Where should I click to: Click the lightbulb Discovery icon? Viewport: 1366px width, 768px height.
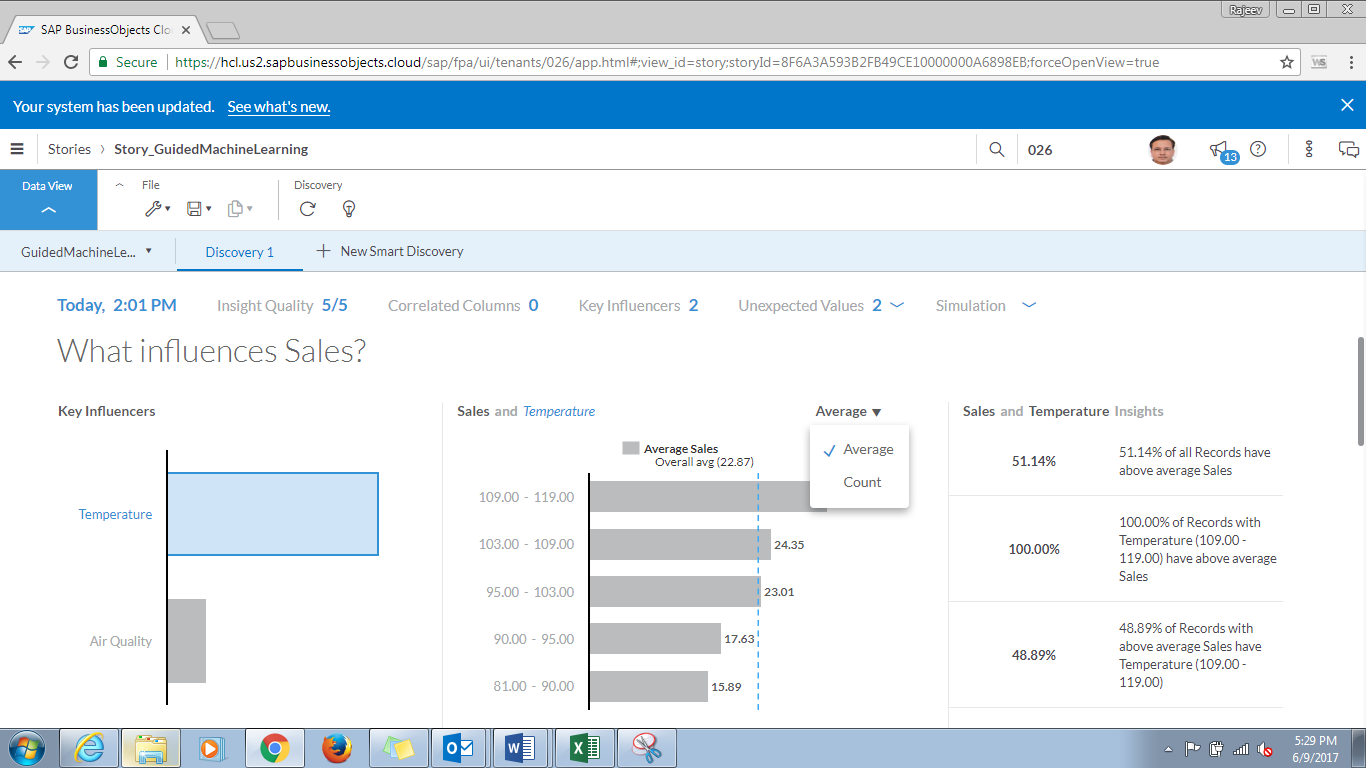click(x=348, y=208)
